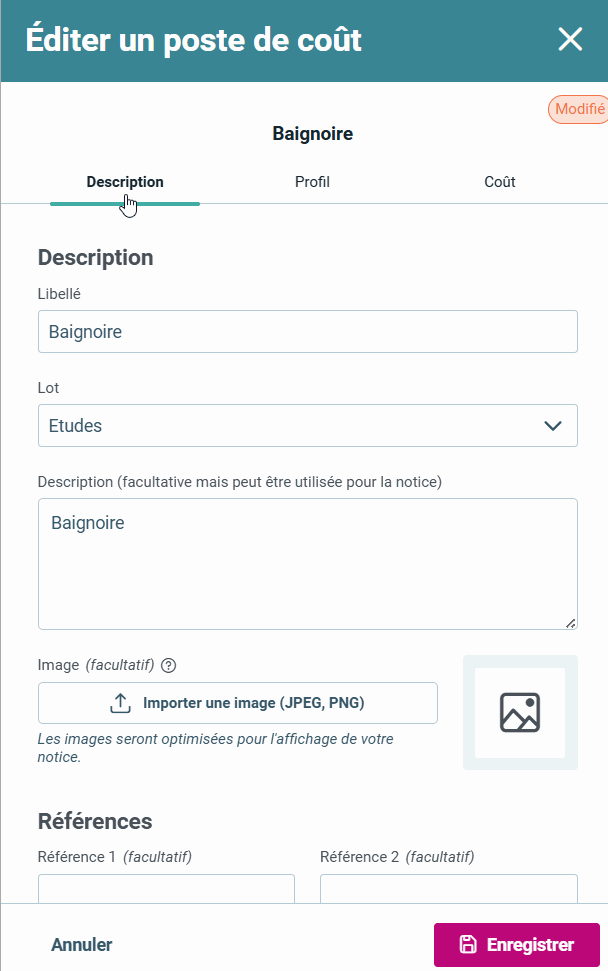Click the orange Modifié status badge
Screen dimensions: 608x971
(x=578, y=110)
